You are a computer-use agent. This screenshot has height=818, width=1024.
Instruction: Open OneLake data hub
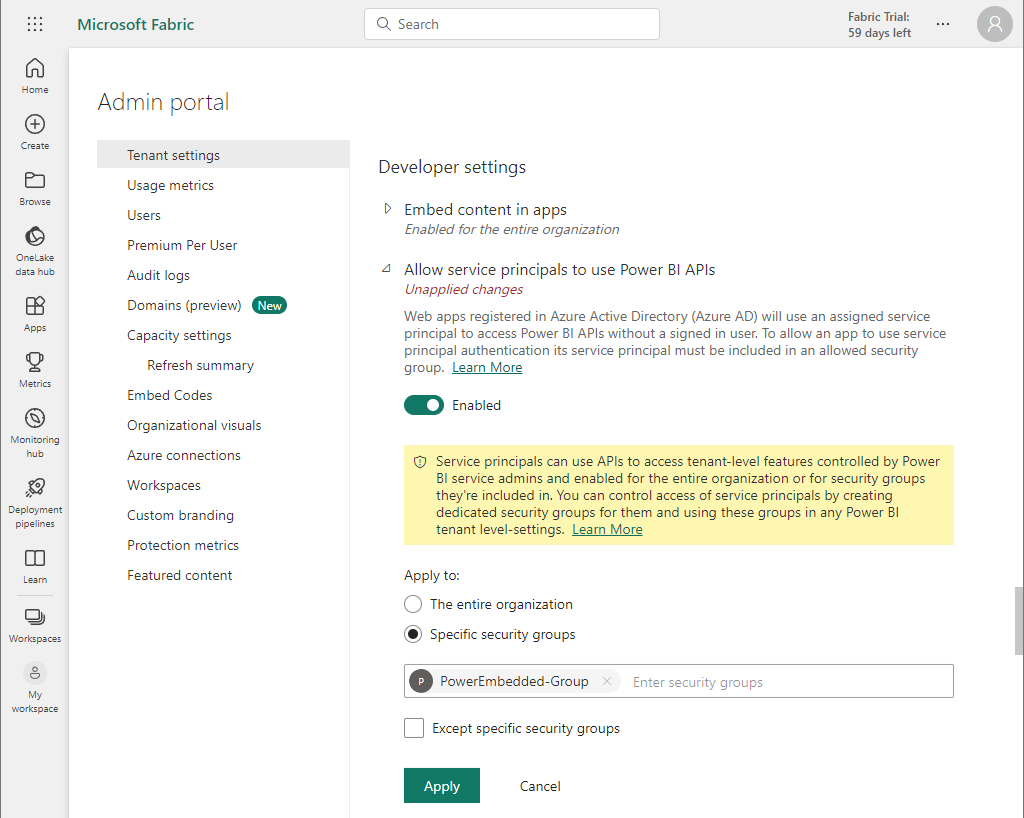(35, 250)
